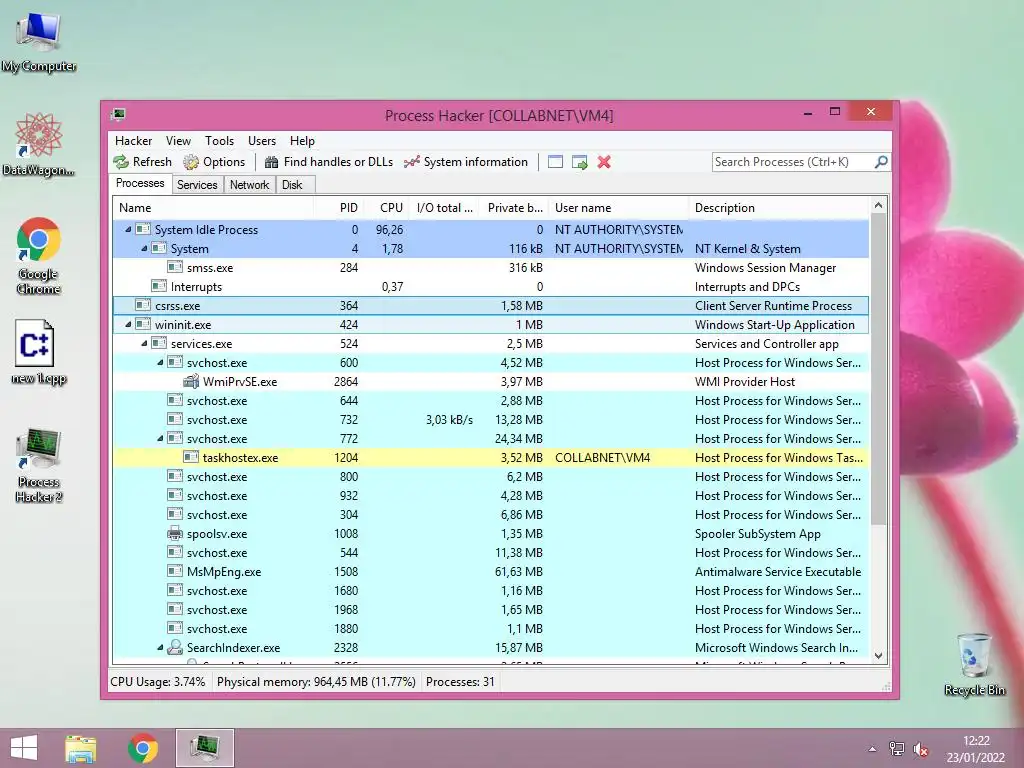
Task: Collapse the services.exe tree node
Action: click(144, 343)
